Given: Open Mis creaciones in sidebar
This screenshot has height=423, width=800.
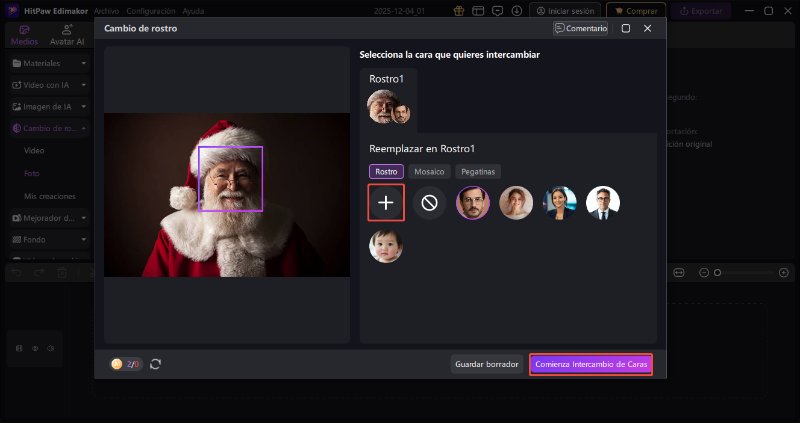Looking at the screenshot, I should tap(50, 196).
